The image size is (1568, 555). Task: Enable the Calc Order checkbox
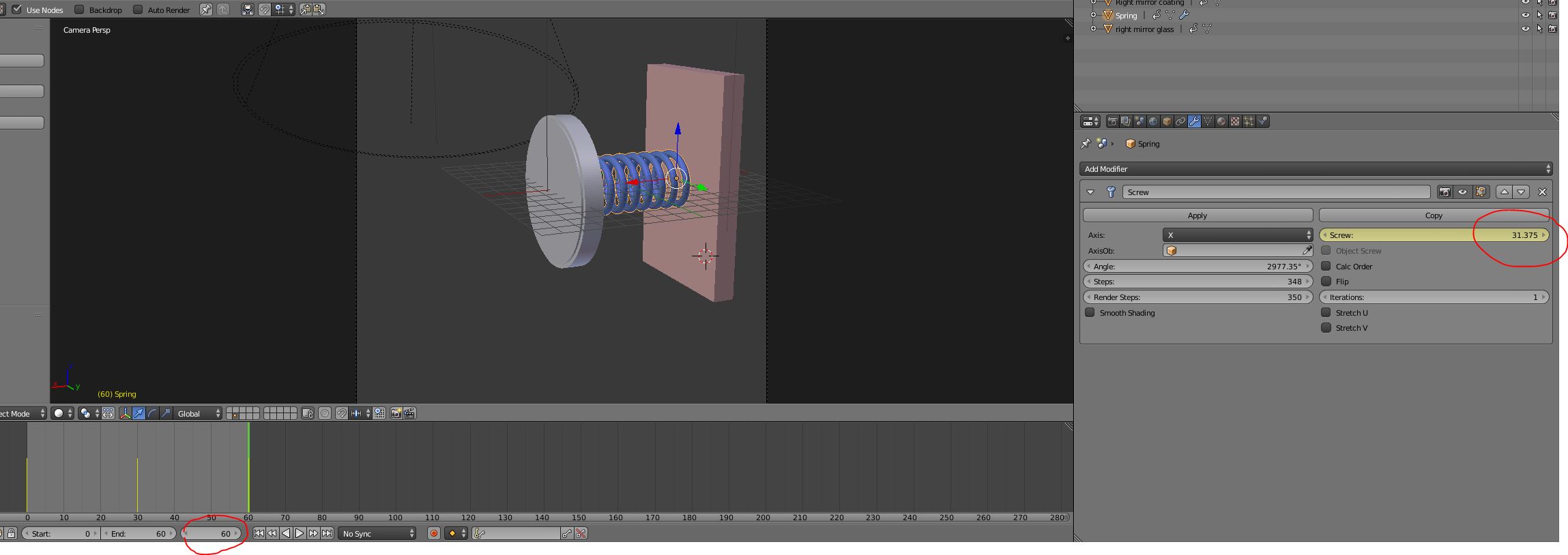[x=1326, y=266]
